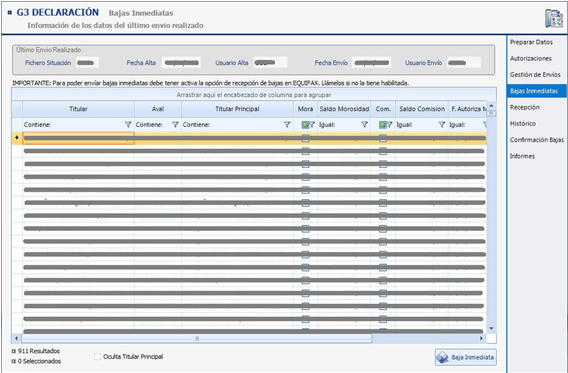The width and height of the screenshot is (568, 373).
Task: Click the horizontal scrollbar thumb
Action: [197, 338]
